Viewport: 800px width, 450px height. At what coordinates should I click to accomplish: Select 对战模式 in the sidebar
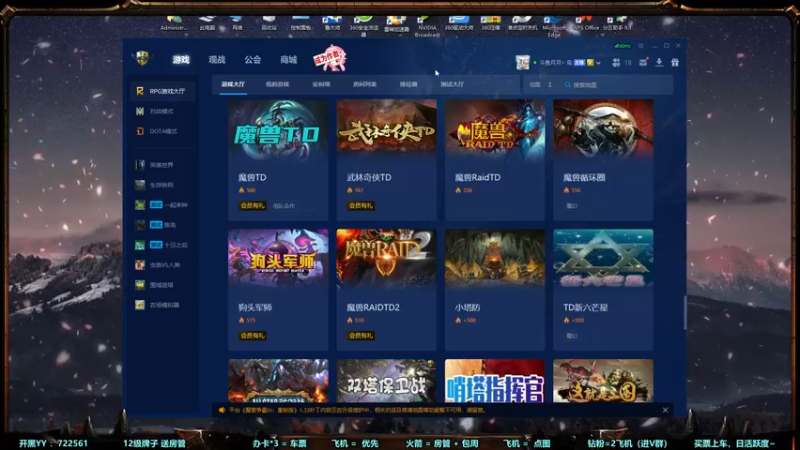(x=162, y=111)
